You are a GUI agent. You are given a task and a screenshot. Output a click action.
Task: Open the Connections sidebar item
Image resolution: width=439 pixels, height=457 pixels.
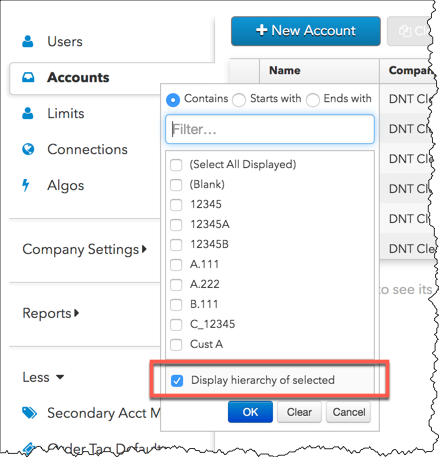pyautogui.click(x=87, y=149)
